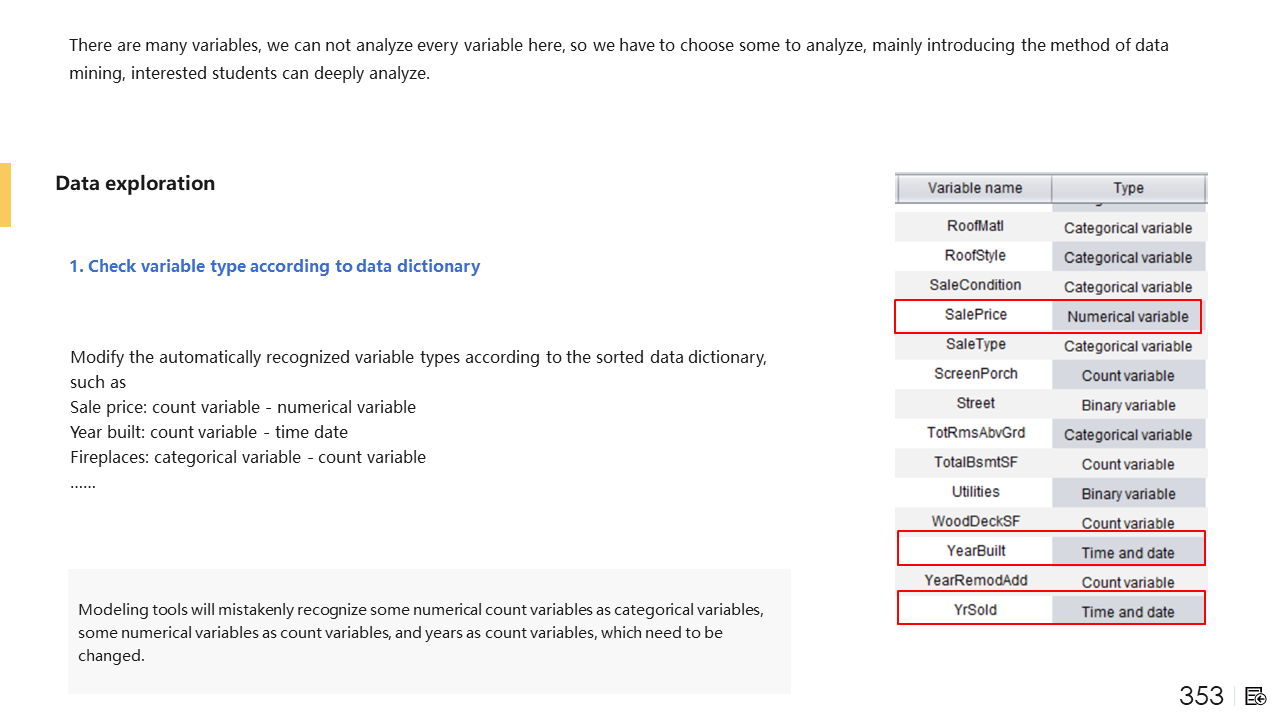Screen dimensions: 1280x720
Task: Select the SaleCondition variable name
Action: point(974,285)
